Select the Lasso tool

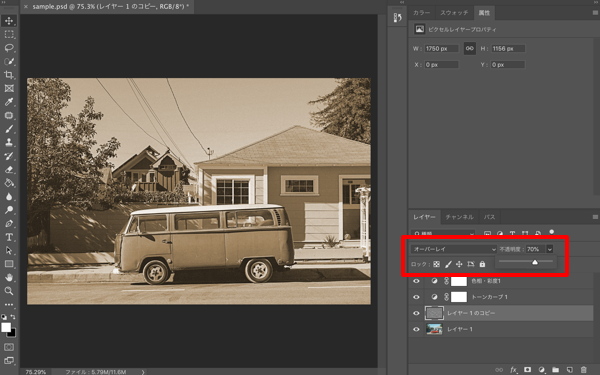pos(9,48)
